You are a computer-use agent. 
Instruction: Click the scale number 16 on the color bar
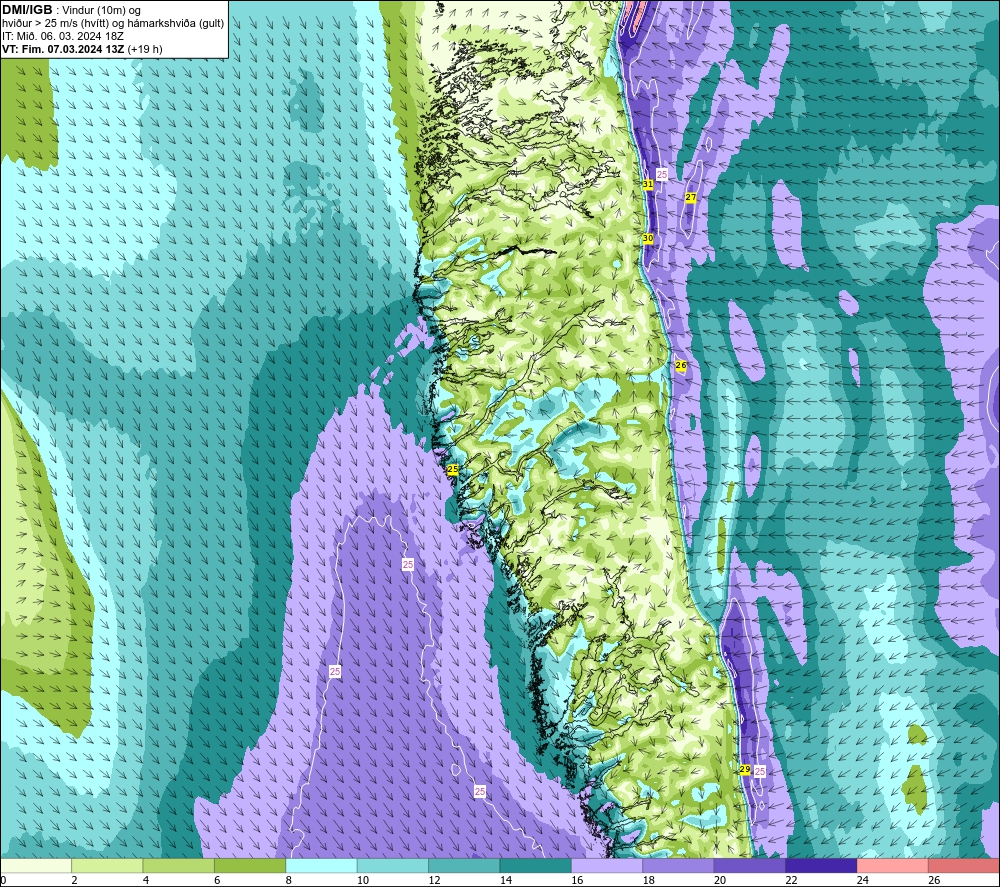tap(577, 881)
